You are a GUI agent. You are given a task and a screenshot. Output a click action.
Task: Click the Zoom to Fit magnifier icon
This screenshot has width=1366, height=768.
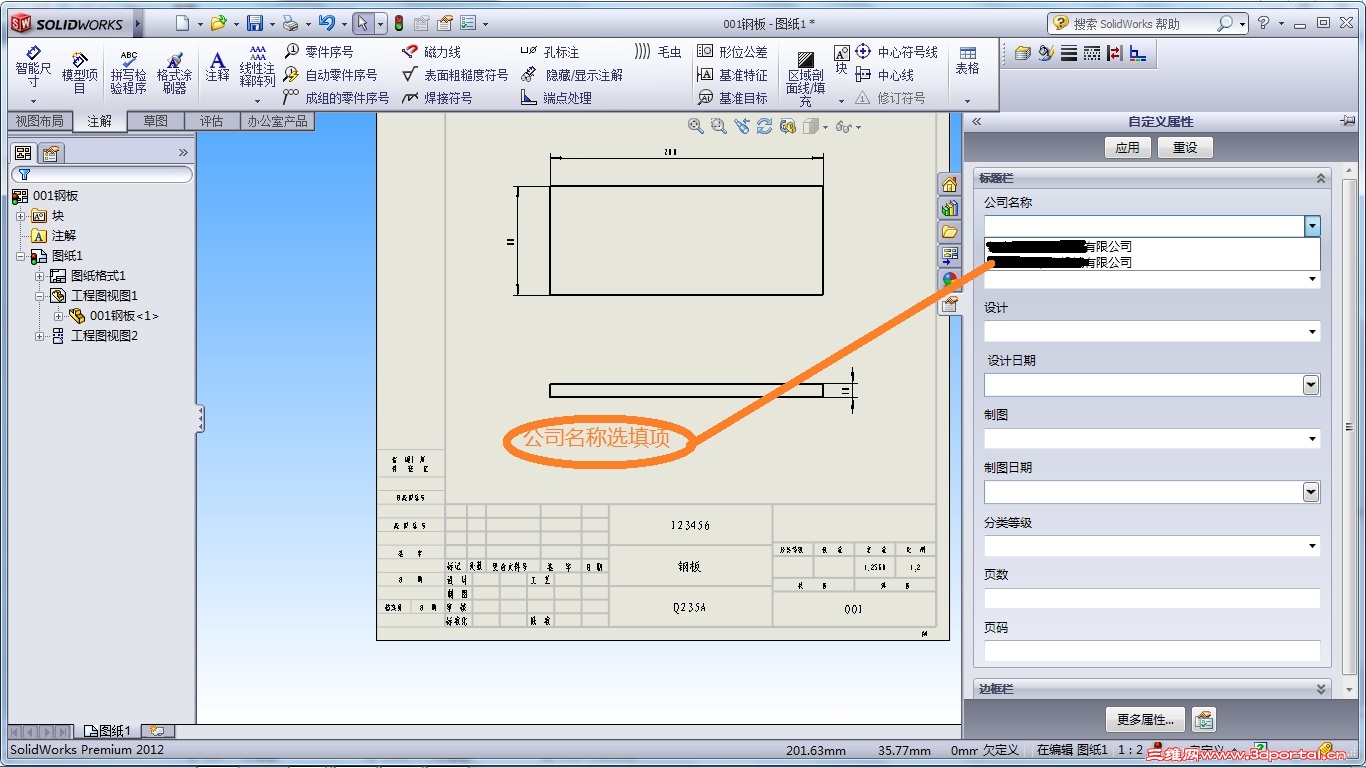tap(696, 126)
